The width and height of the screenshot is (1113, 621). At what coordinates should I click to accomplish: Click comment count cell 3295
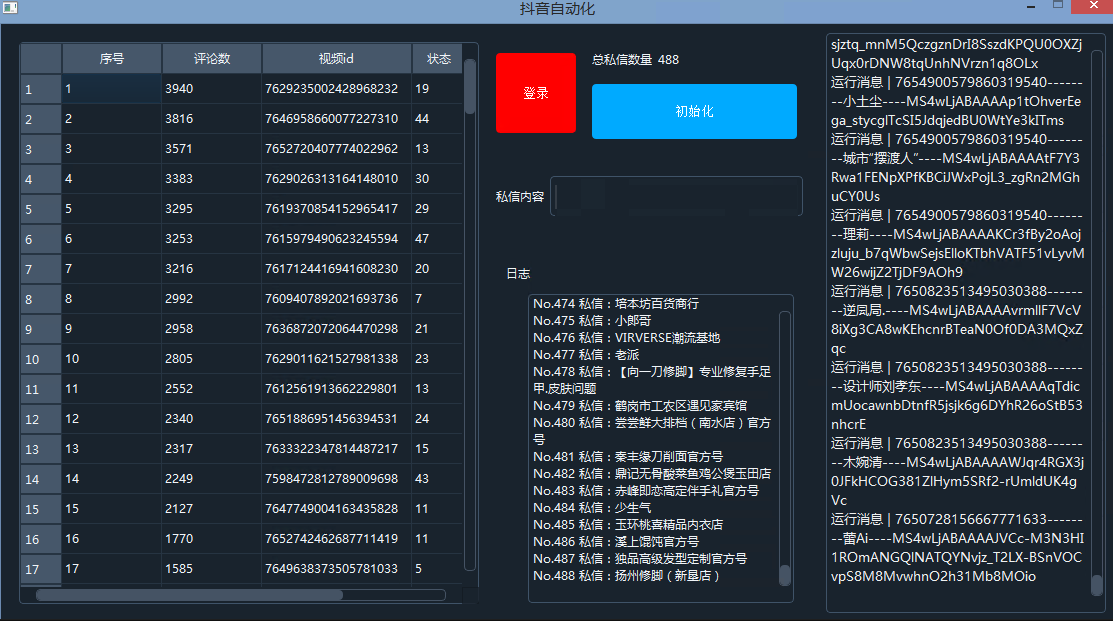(212, 209)
